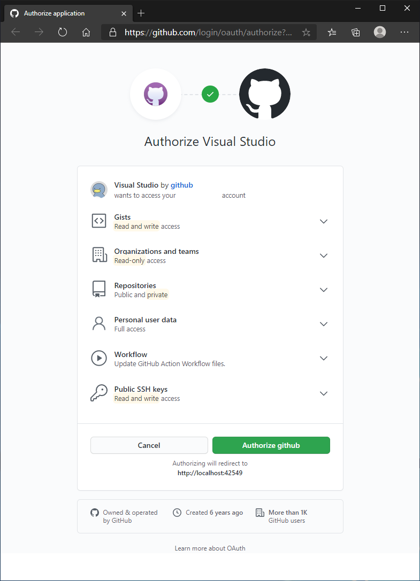Image resolution: width=420 pixels, height=581 pixels.
Task: Click the Personal user data person icon
Action: [99, 323]
